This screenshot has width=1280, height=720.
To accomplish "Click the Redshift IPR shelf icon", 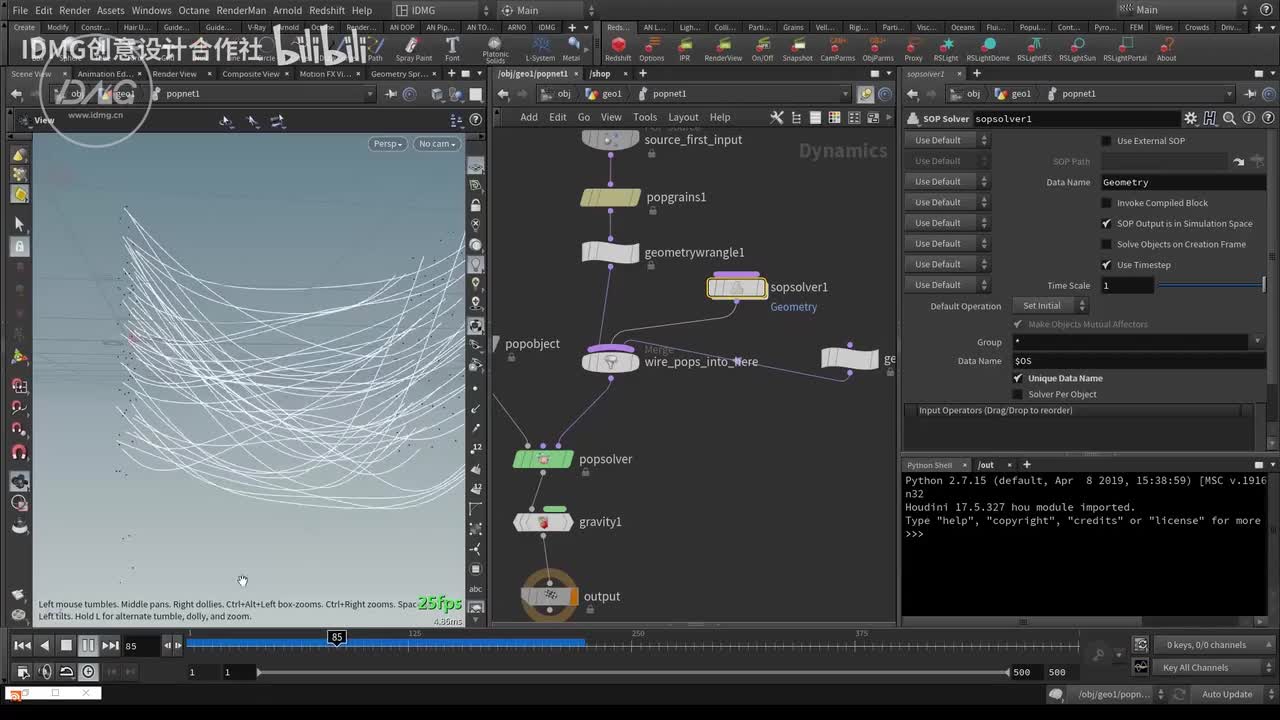I will point(685,49).
